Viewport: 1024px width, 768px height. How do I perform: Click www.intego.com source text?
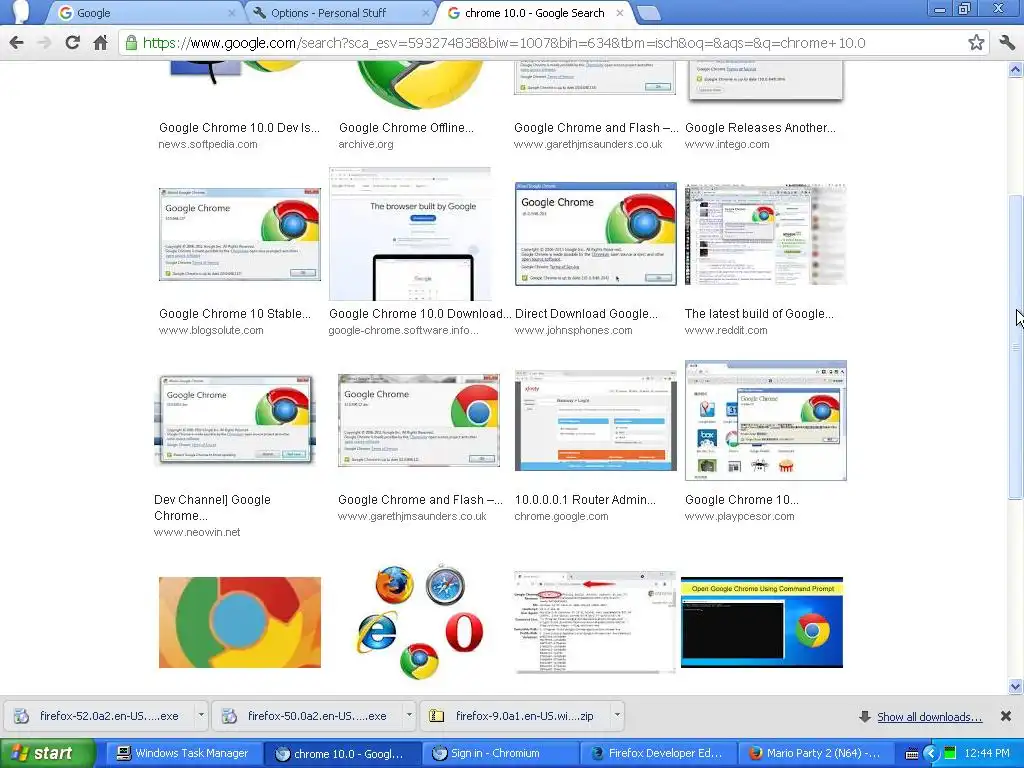727,144
